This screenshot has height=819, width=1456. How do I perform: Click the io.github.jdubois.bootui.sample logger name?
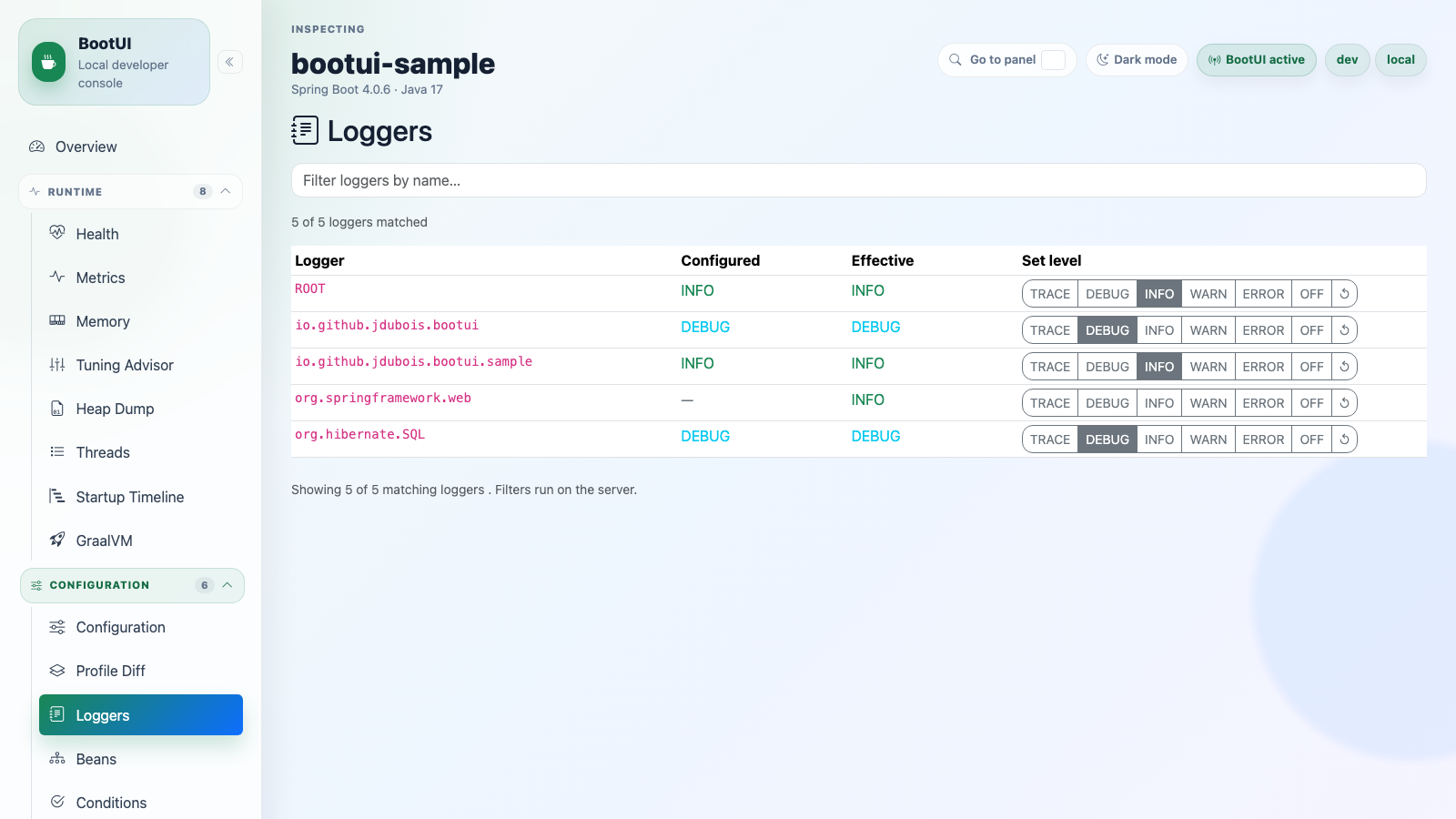413,361
